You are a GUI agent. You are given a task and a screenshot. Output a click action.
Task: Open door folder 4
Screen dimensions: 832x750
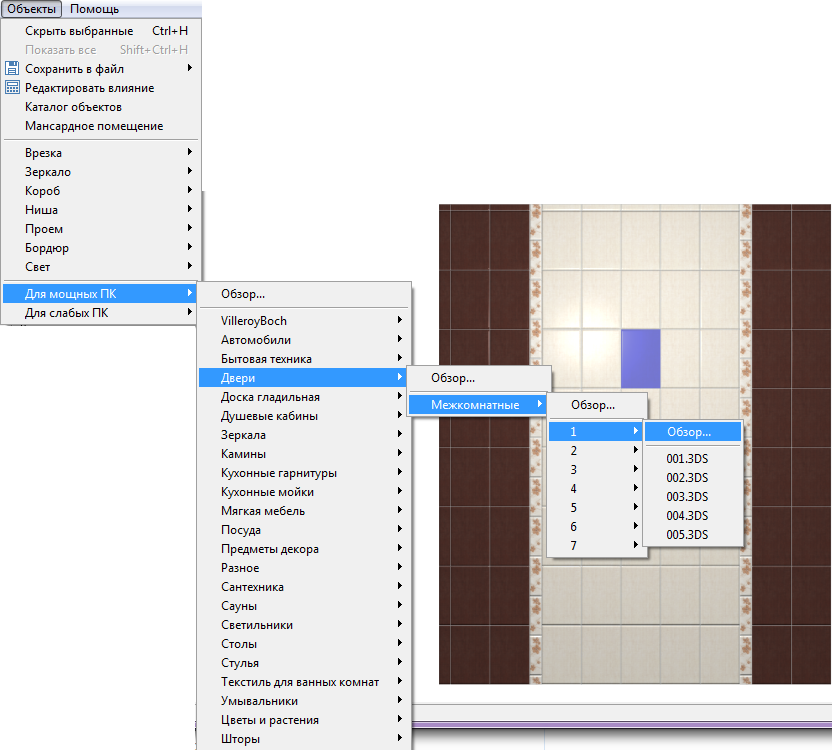595,489
